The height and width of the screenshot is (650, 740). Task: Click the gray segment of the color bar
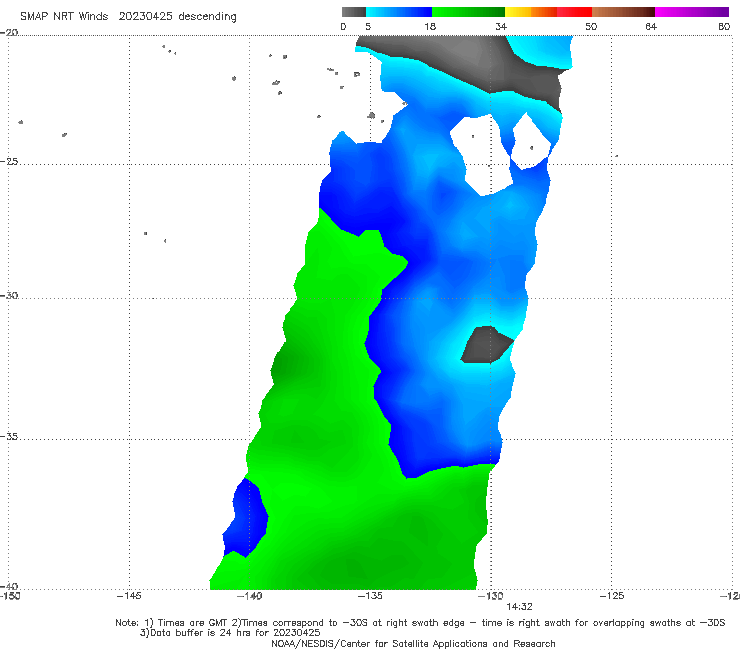pyautogui.click(x=353, y=12)
